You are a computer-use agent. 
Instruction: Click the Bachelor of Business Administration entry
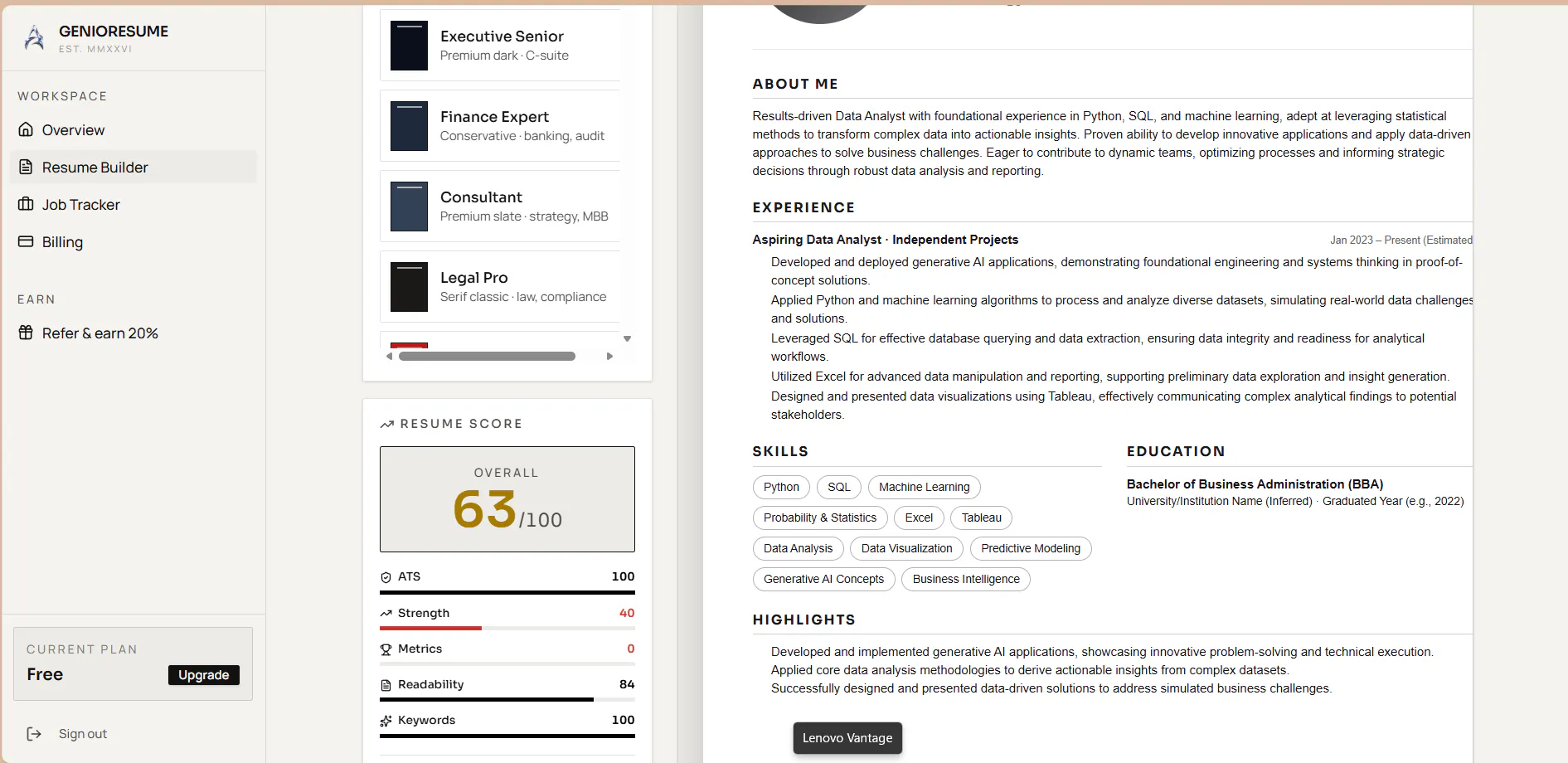coord(1255,484)
